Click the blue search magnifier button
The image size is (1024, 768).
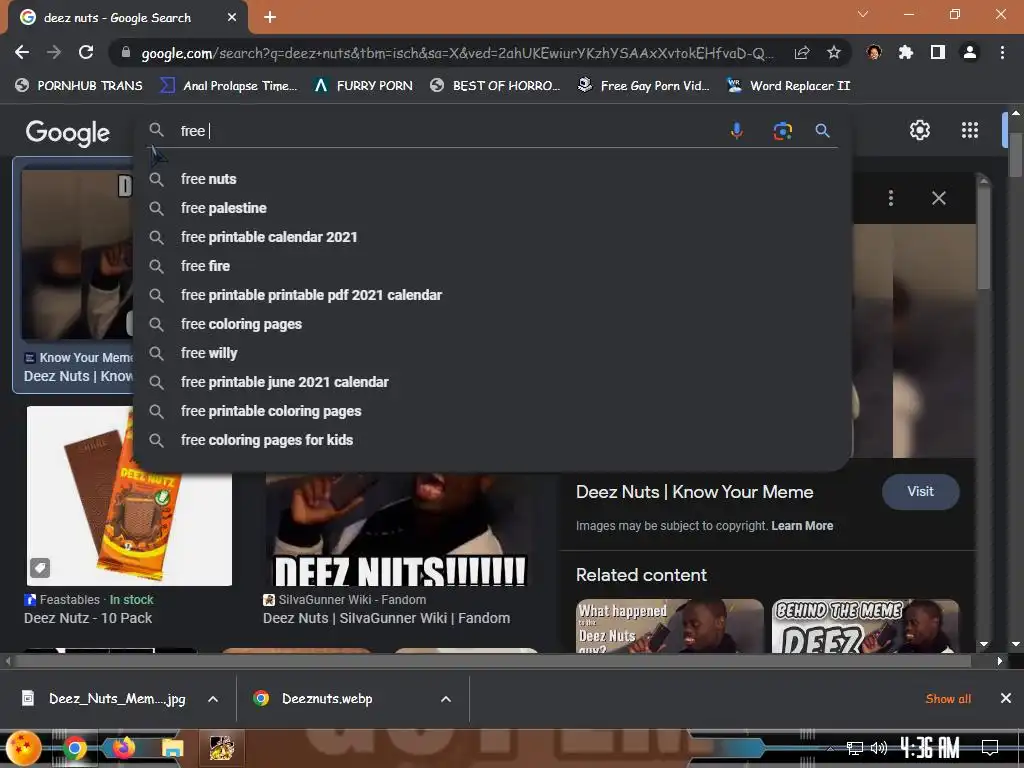coord(822,131)
